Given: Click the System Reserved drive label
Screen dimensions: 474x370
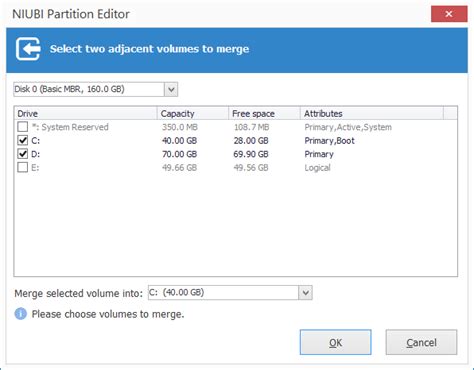Looking at the screenshot, I should [70, 127].
